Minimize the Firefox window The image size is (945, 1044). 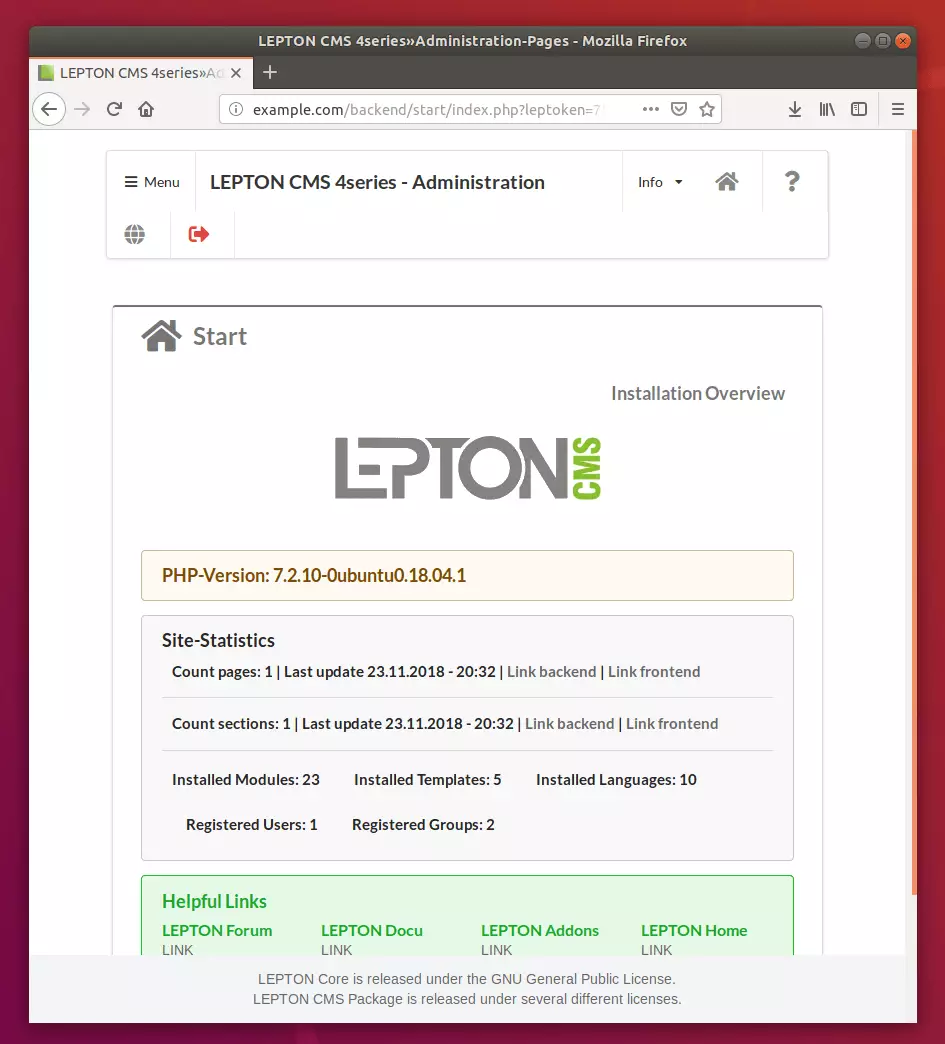[862, 41]
